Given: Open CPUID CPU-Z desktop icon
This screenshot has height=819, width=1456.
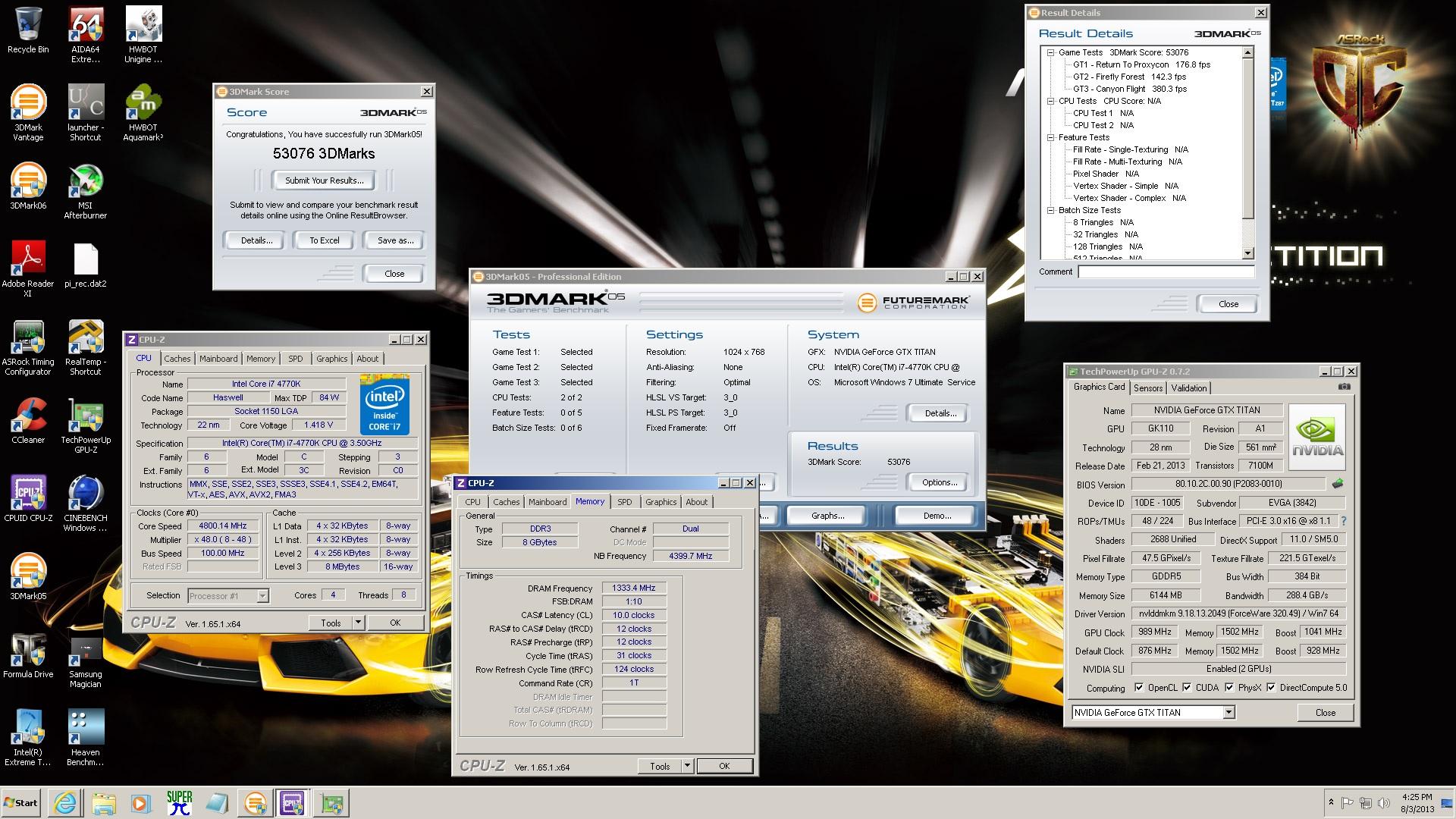Looking at the screenshot, I should 28,498.
